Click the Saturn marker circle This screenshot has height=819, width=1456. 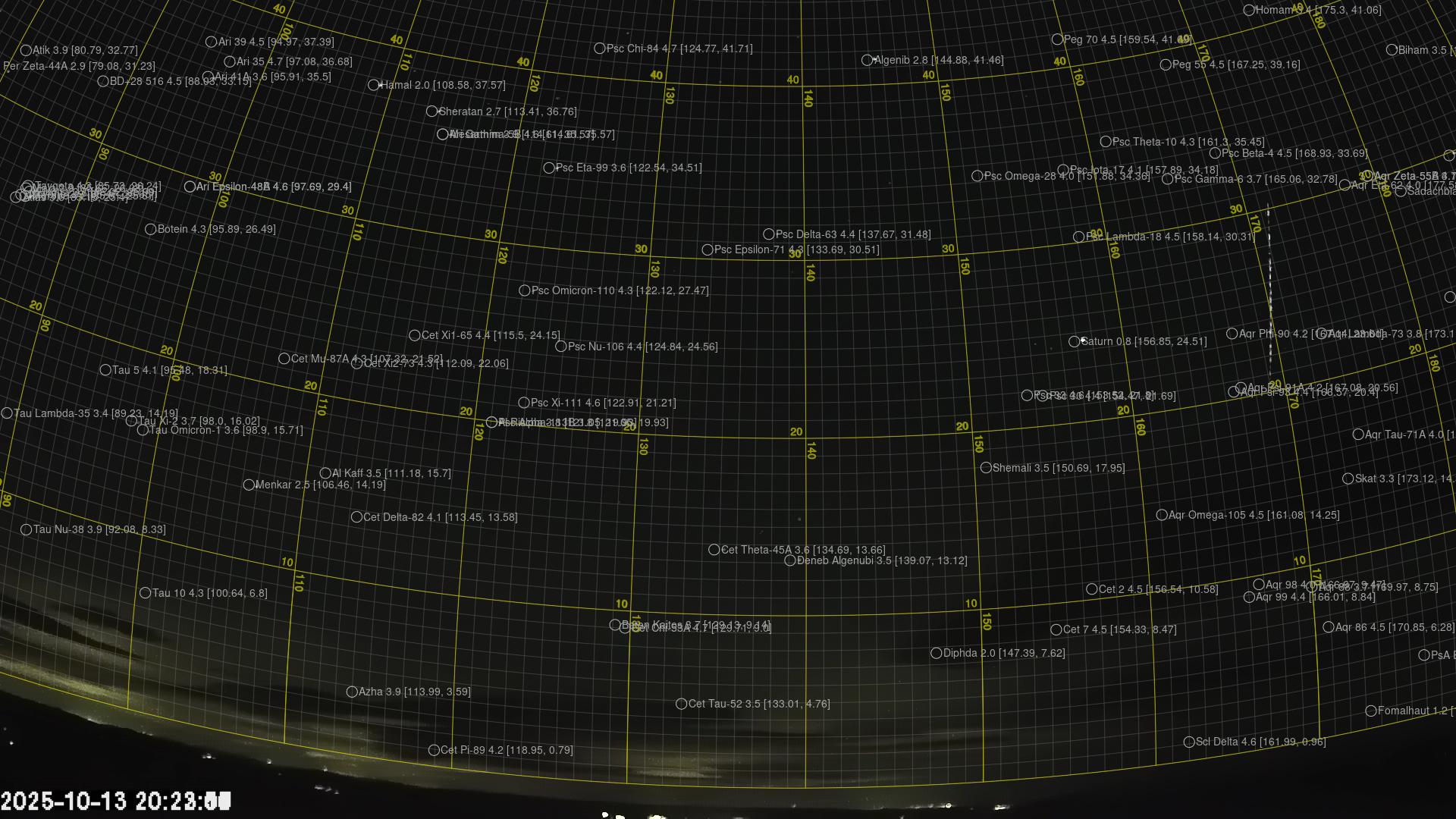pyautogui.click(x=1075, y=342)
